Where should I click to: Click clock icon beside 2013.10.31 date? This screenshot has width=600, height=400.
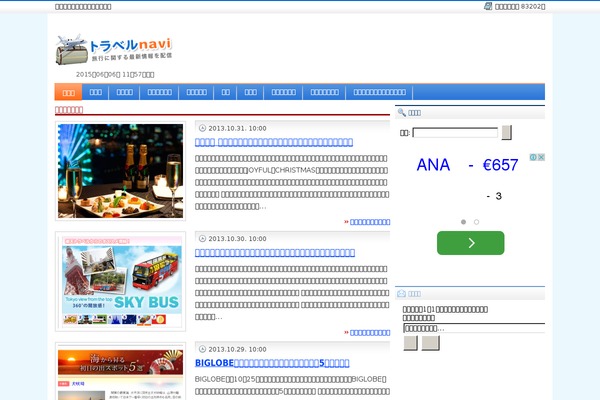(x=202, y=128)
